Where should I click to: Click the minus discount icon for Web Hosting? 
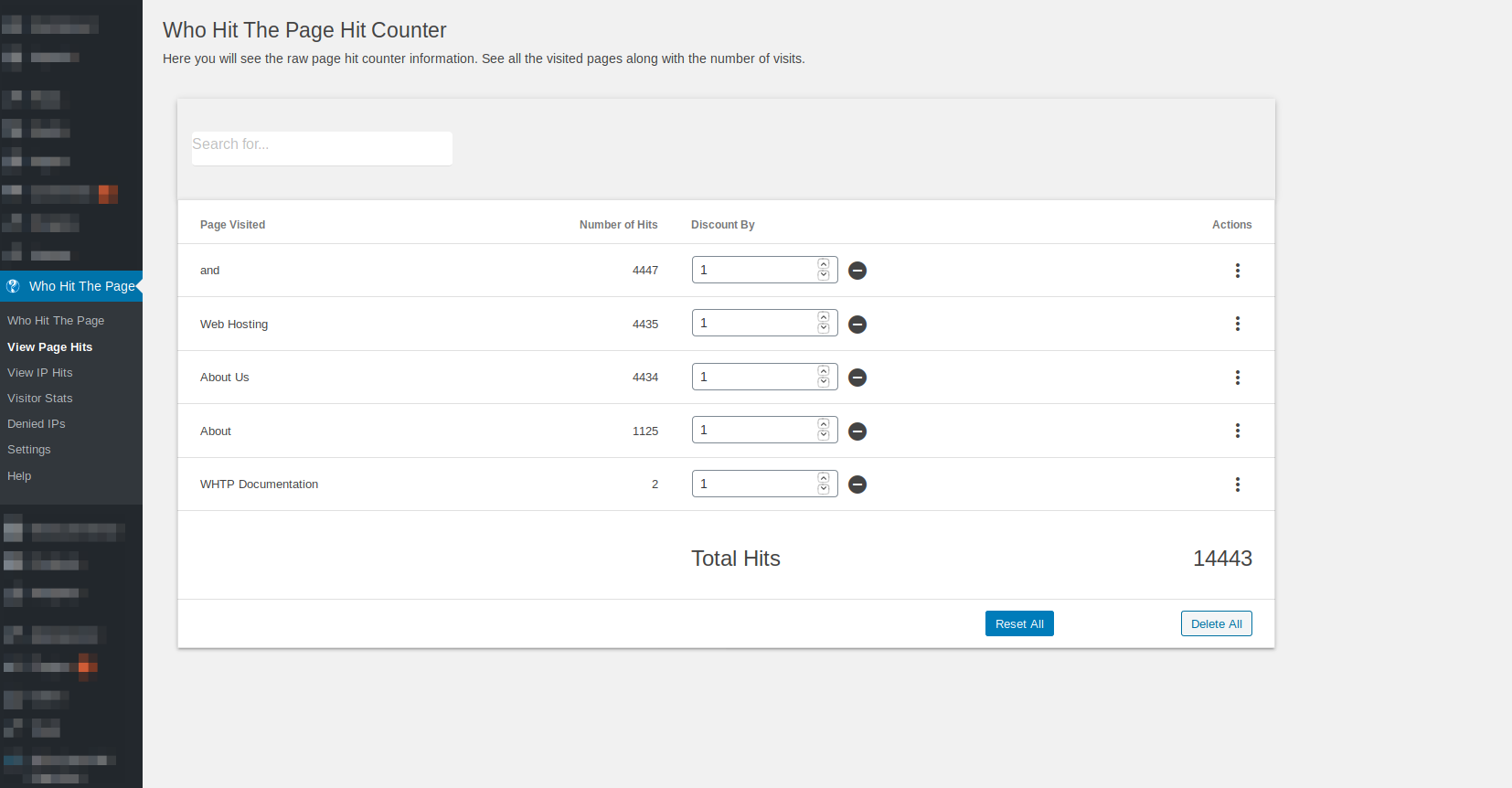[x=857, y=325]
